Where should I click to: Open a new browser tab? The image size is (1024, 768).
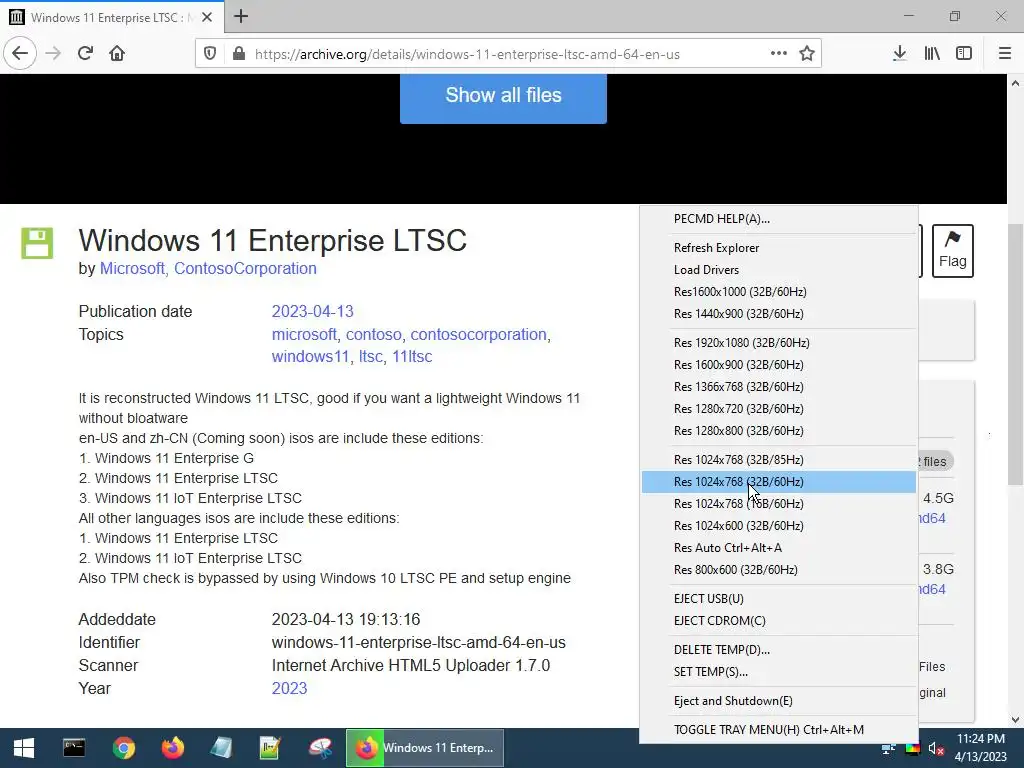point(241,16)
